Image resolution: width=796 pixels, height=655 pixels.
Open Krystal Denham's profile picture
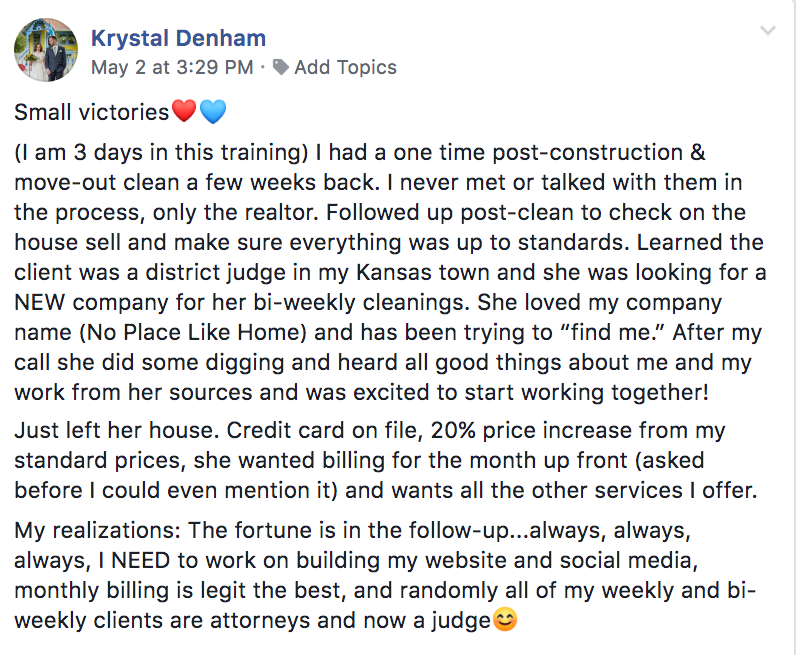(45, 50)
